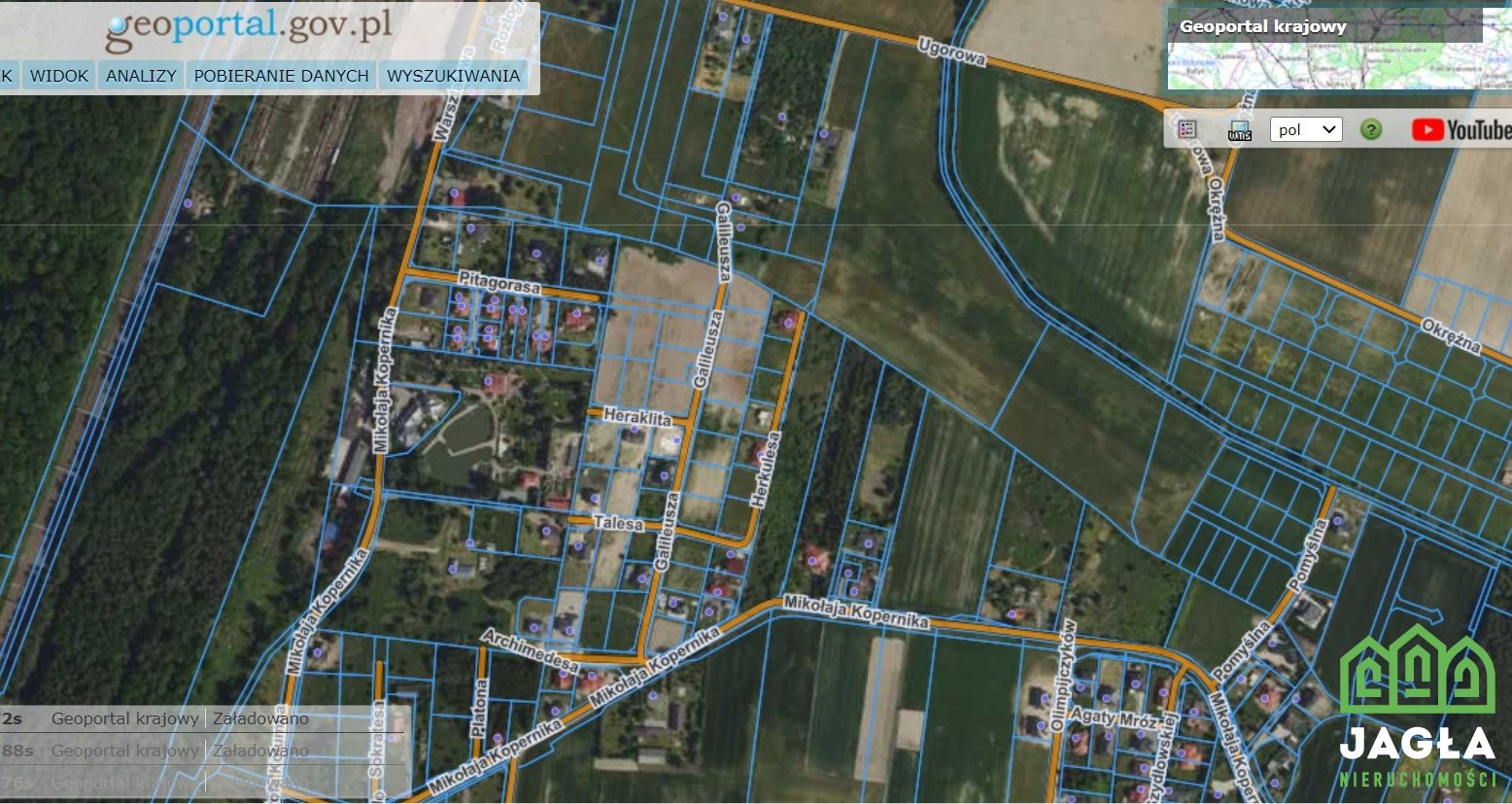This screenshot has width=1512, height=804.
Task: Click the Talesa street label
Action: click(618, 523)
